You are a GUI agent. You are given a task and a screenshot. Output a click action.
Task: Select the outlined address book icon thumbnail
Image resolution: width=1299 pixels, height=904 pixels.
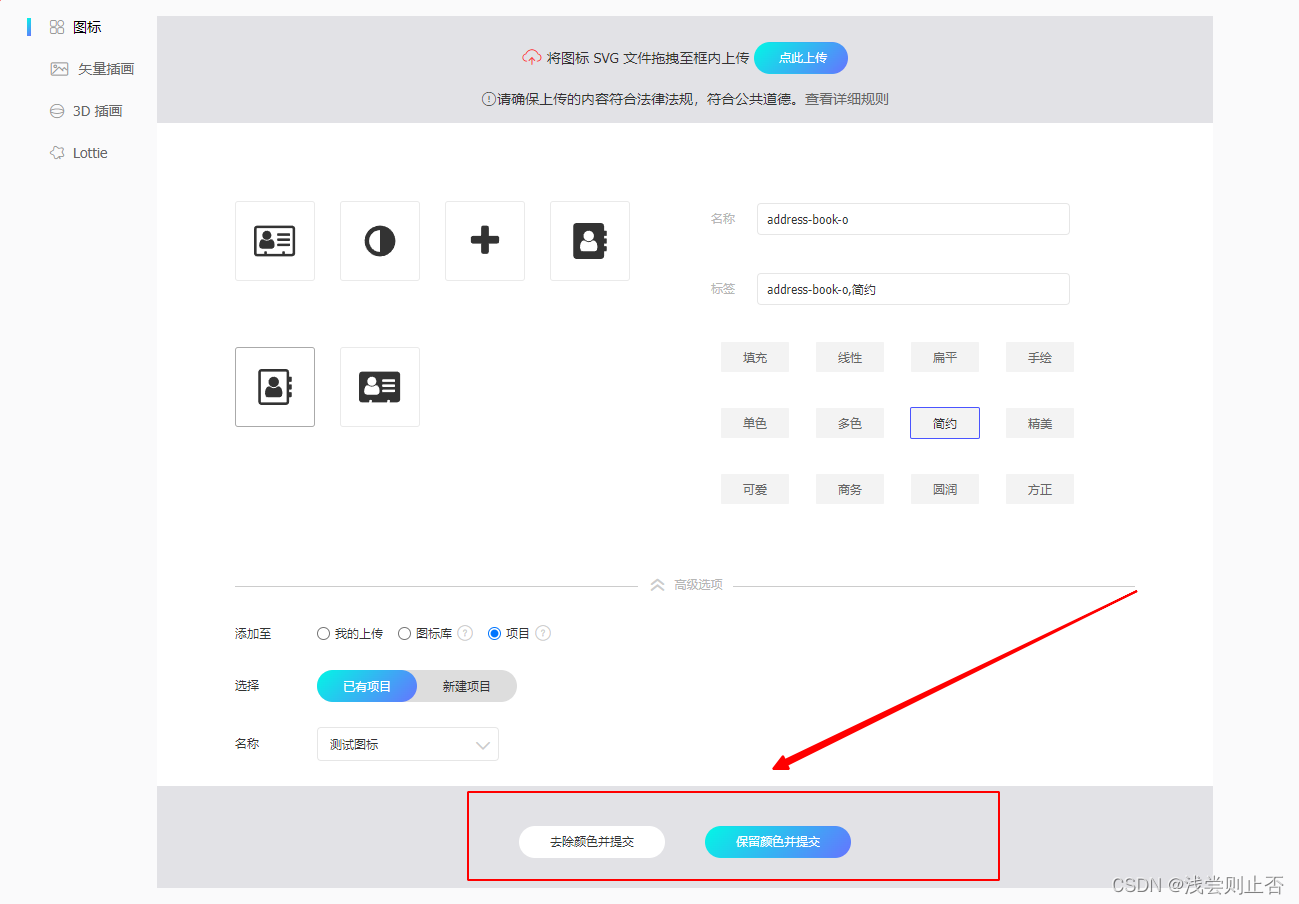275,387
